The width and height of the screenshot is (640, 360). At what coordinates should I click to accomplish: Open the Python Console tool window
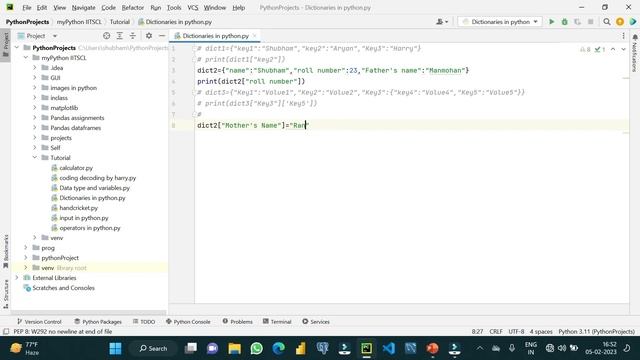click(x=188, y=322)
